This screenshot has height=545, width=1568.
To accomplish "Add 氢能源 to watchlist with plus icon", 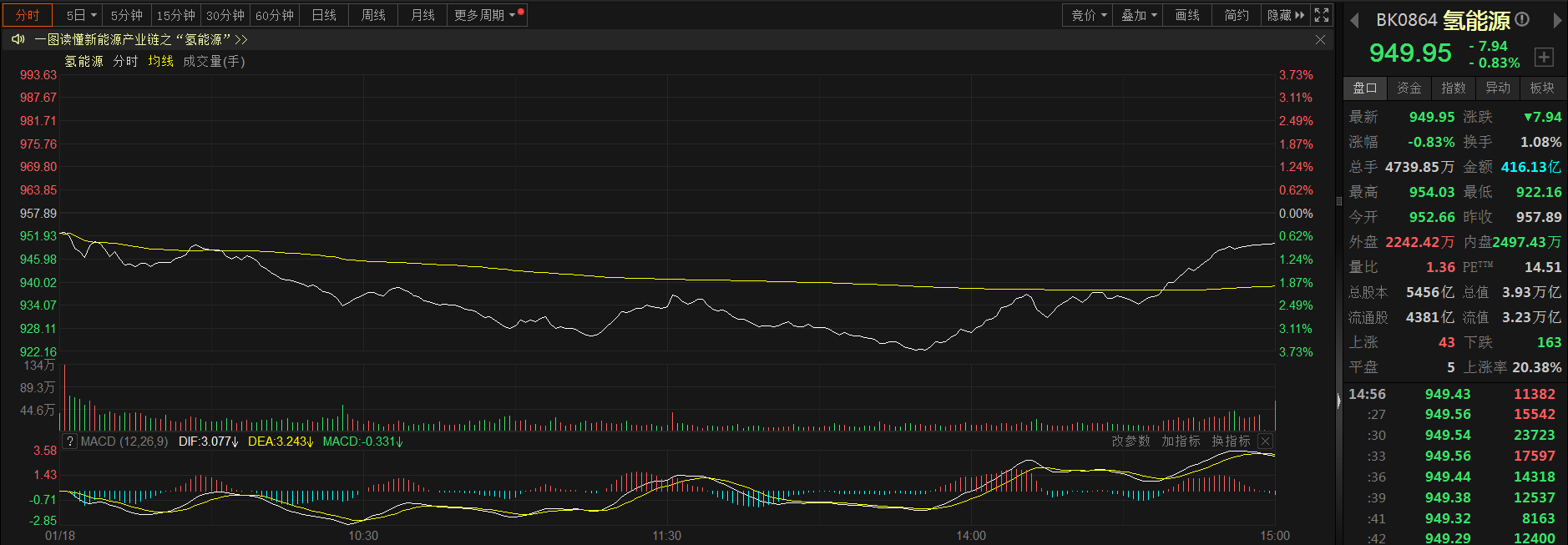I will (1544, 57).
